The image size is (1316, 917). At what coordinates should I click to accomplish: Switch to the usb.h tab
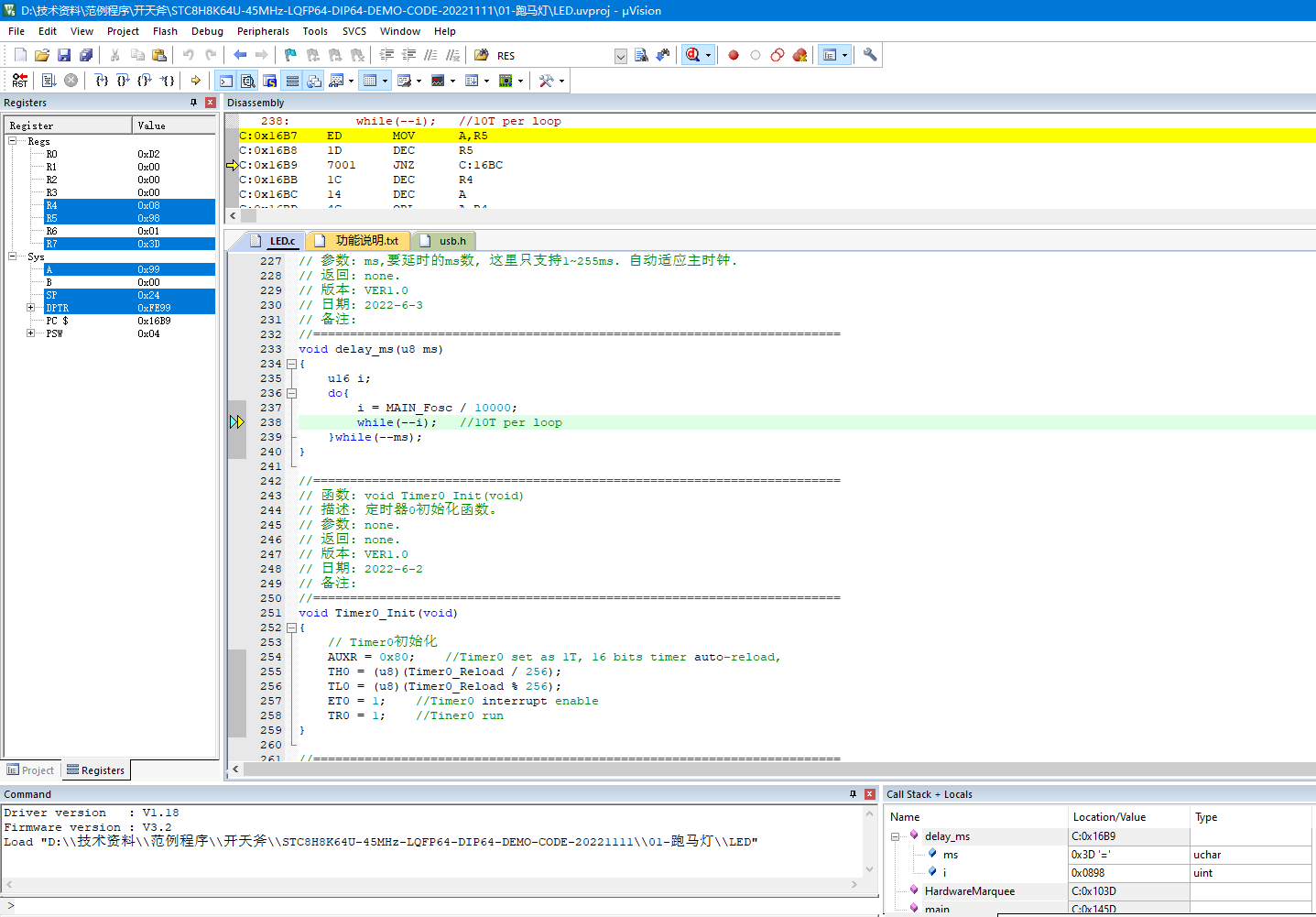click(x=444, y=241)
